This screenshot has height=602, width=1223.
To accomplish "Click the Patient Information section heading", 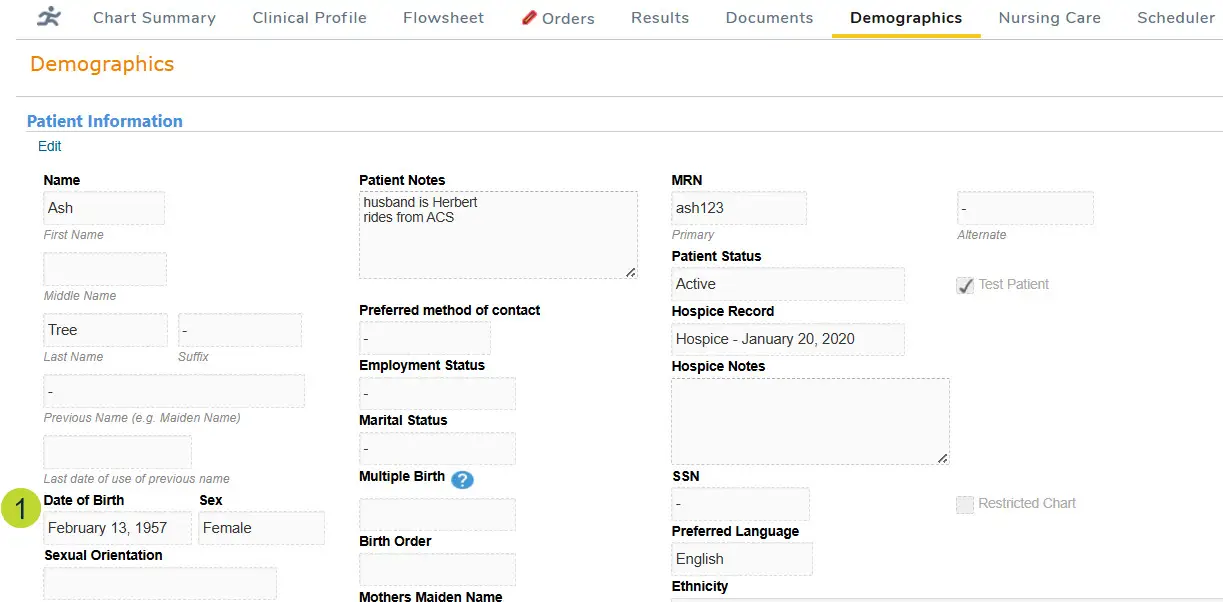I will click(x=104, y=121).
